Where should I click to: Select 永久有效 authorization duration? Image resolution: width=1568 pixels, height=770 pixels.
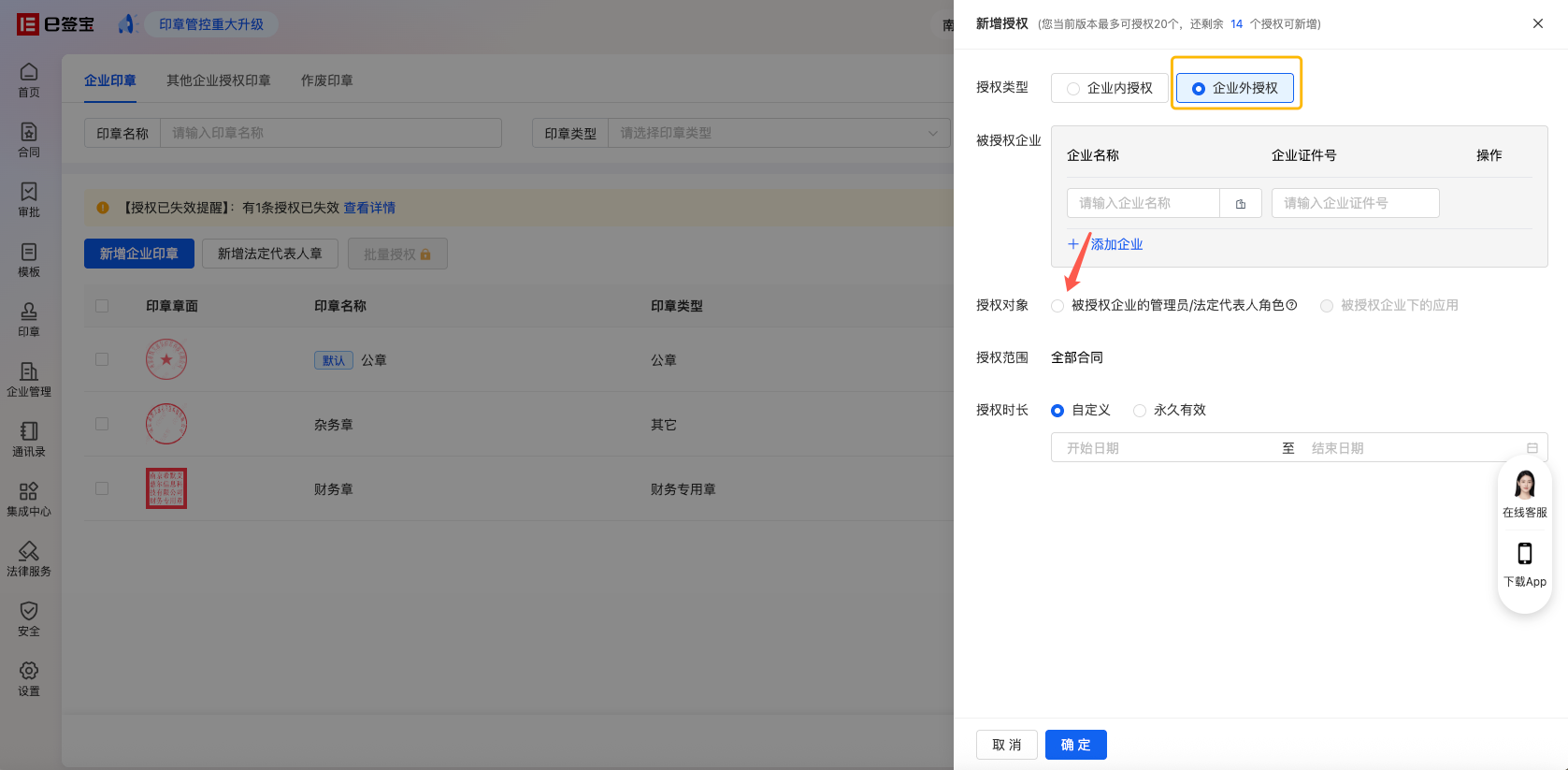coord(1140,411)
